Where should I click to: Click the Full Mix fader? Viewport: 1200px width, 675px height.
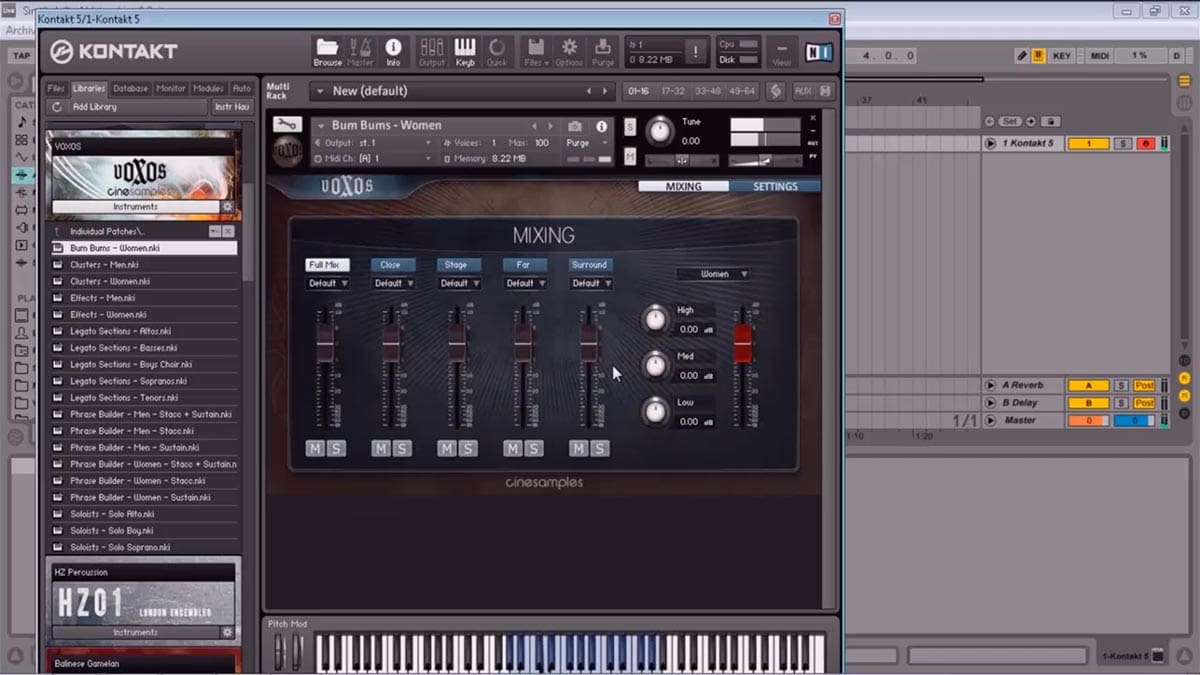(x=324, y=343)
